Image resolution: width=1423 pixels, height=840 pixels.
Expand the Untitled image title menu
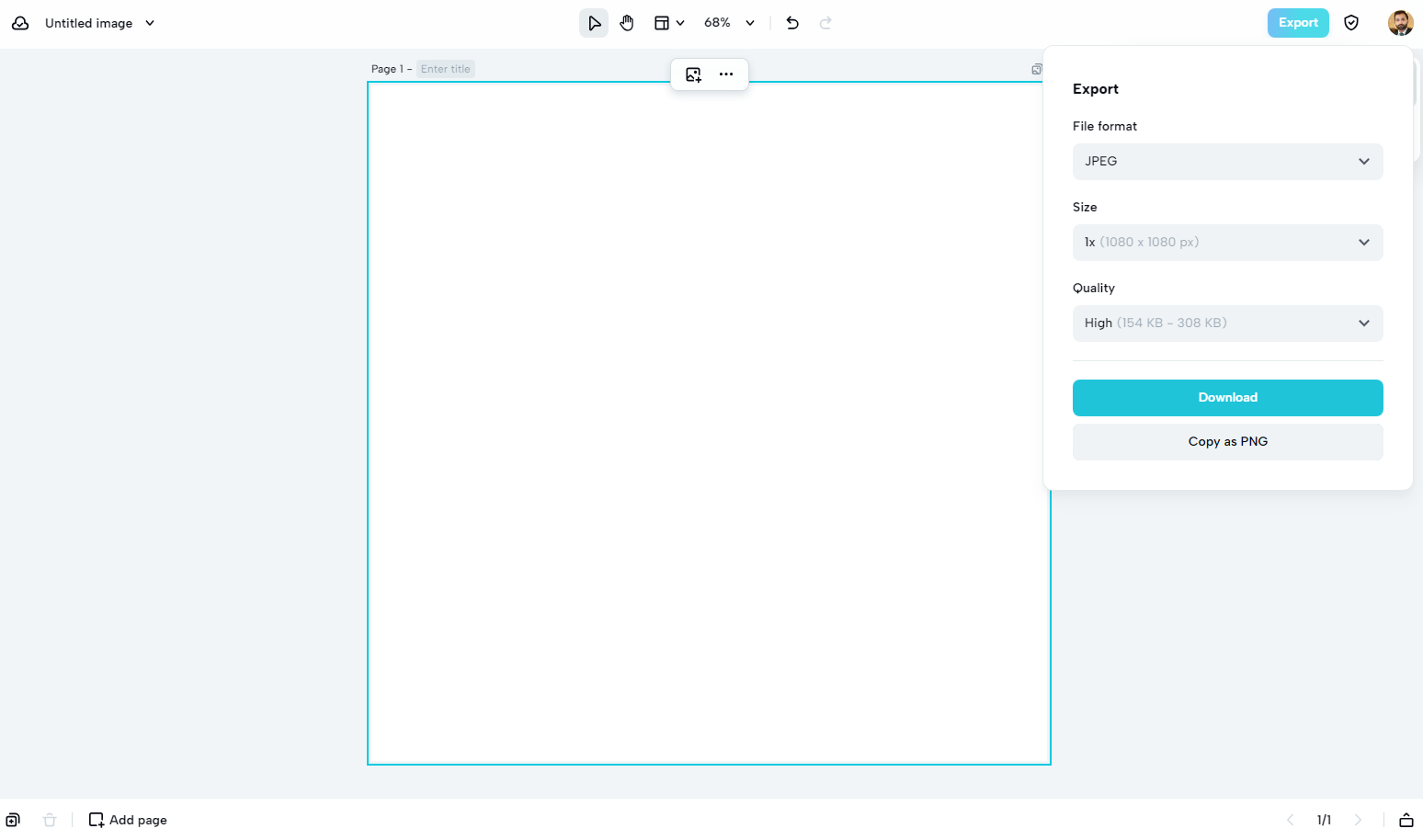pos(150,23)
